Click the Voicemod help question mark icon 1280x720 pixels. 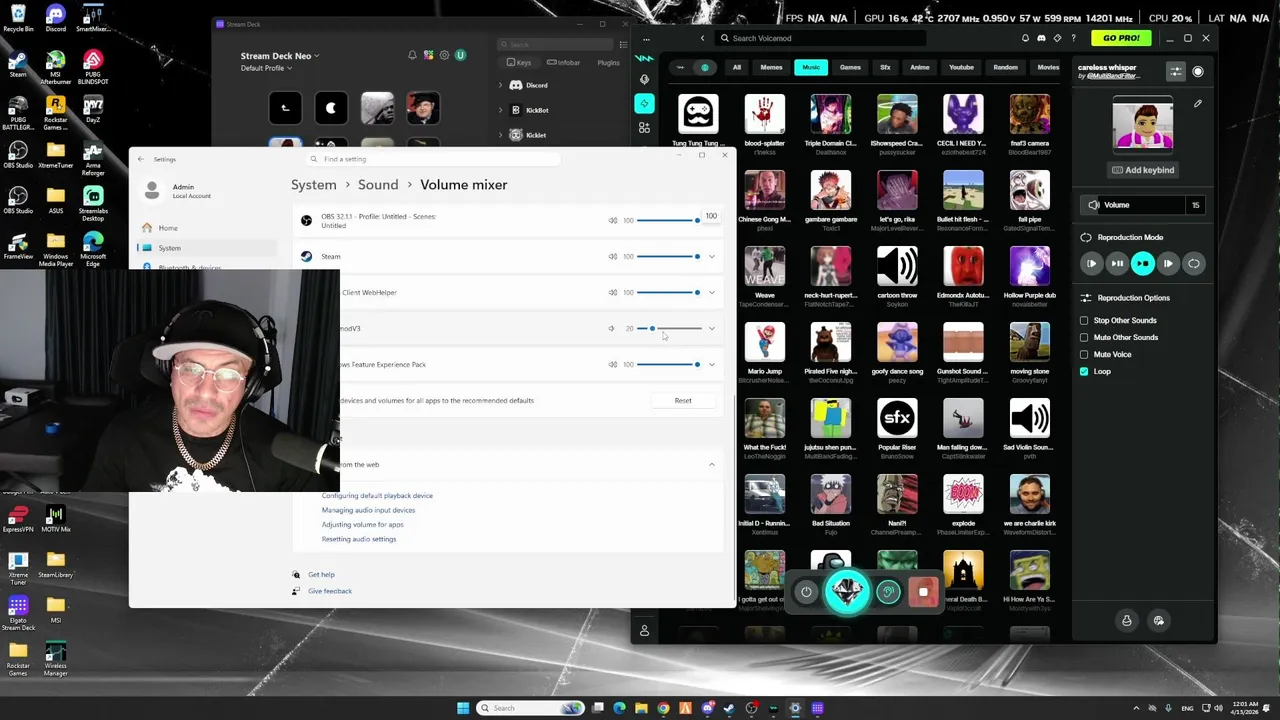click(1073, 38)
